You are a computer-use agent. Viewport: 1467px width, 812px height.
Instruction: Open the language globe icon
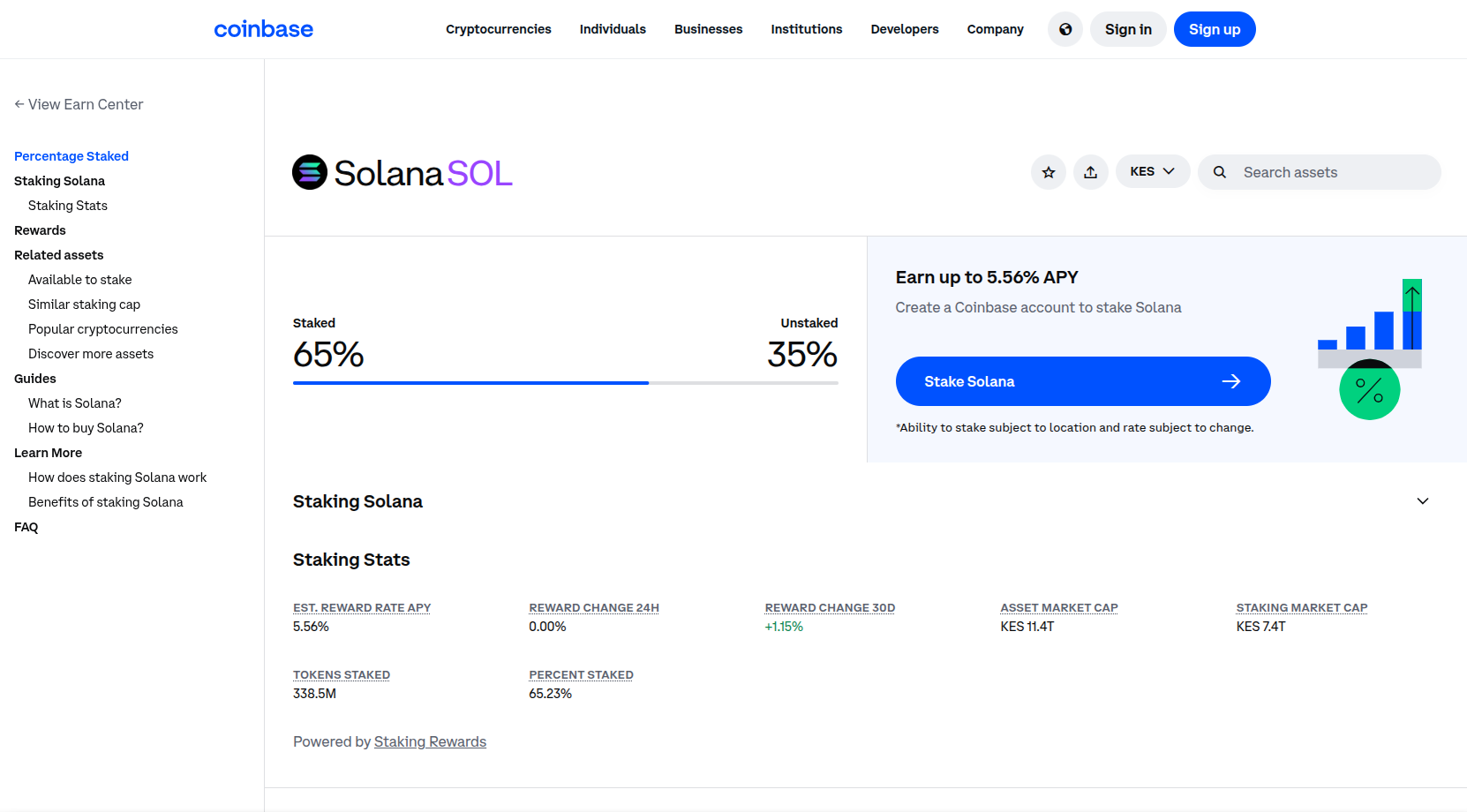1065,29
